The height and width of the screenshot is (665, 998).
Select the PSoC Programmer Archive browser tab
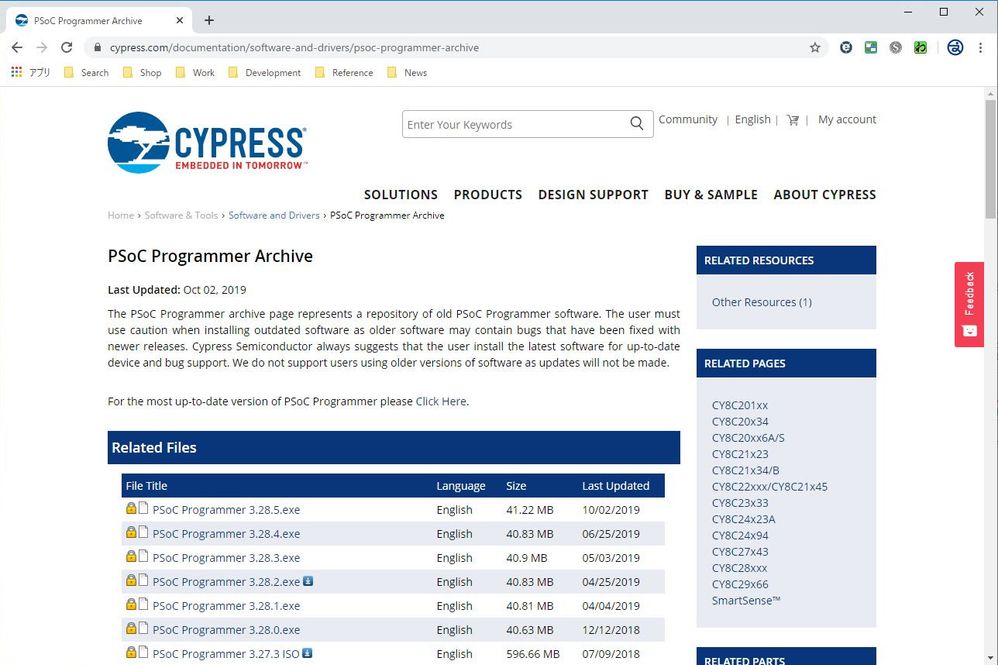99,20
